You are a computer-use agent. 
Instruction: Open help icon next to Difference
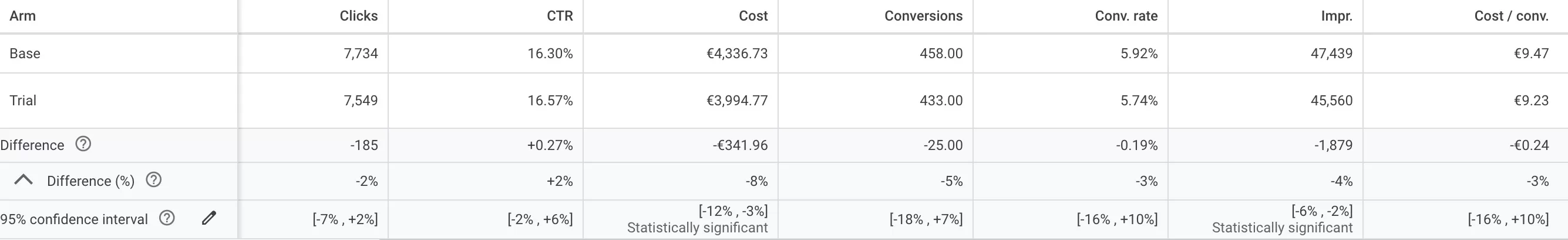point(83,144)
